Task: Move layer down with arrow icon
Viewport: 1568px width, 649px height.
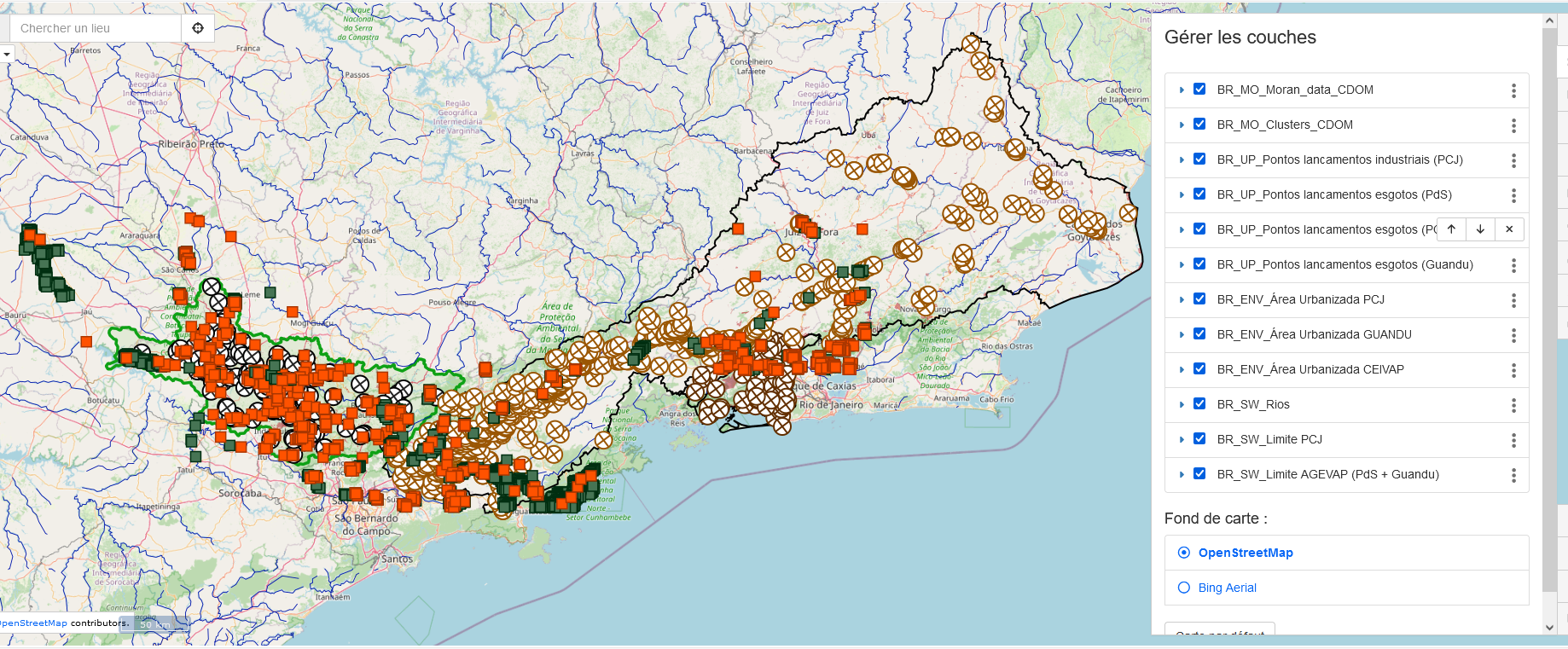Action: (1480, 229)
